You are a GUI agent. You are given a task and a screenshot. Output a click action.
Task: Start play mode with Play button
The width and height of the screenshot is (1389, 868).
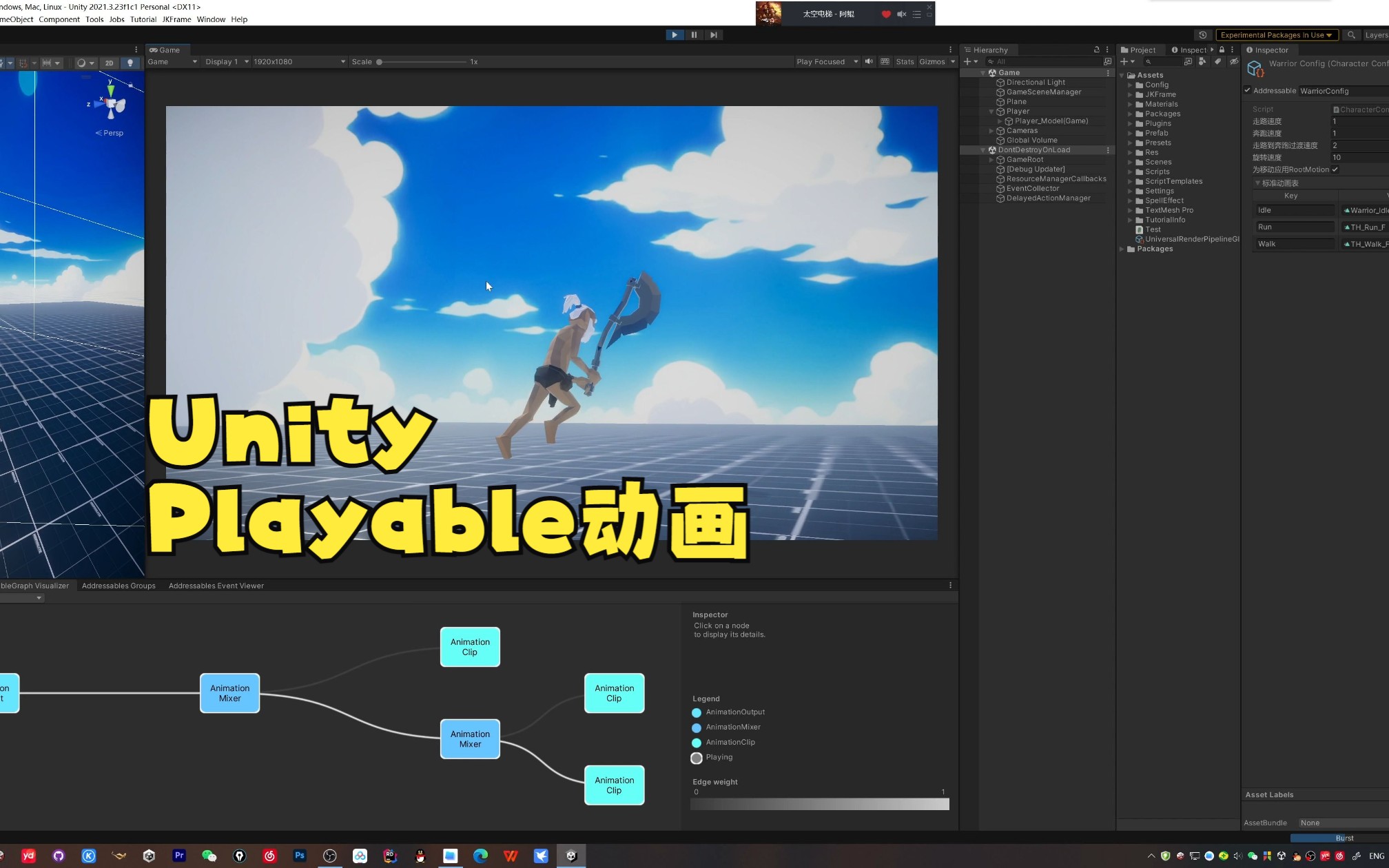pos(675,34)
